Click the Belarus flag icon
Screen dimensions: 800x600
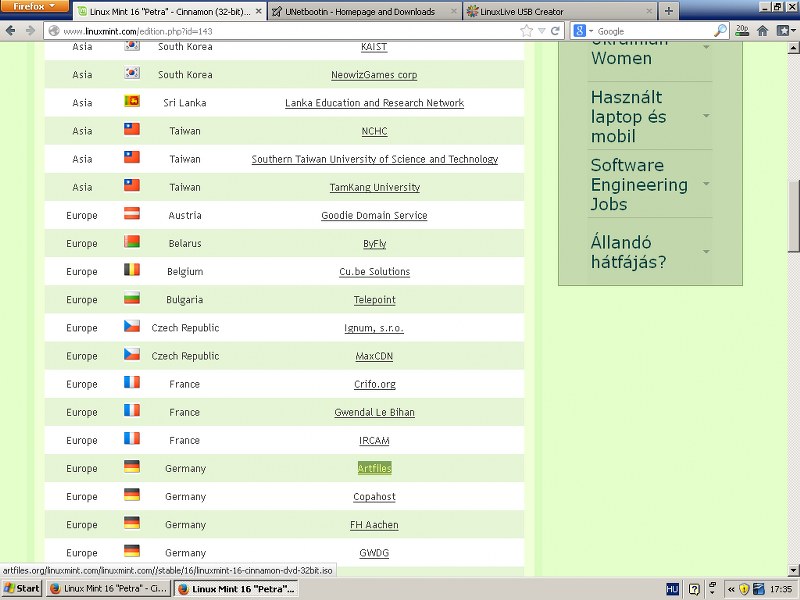click(x=132, y=242)
